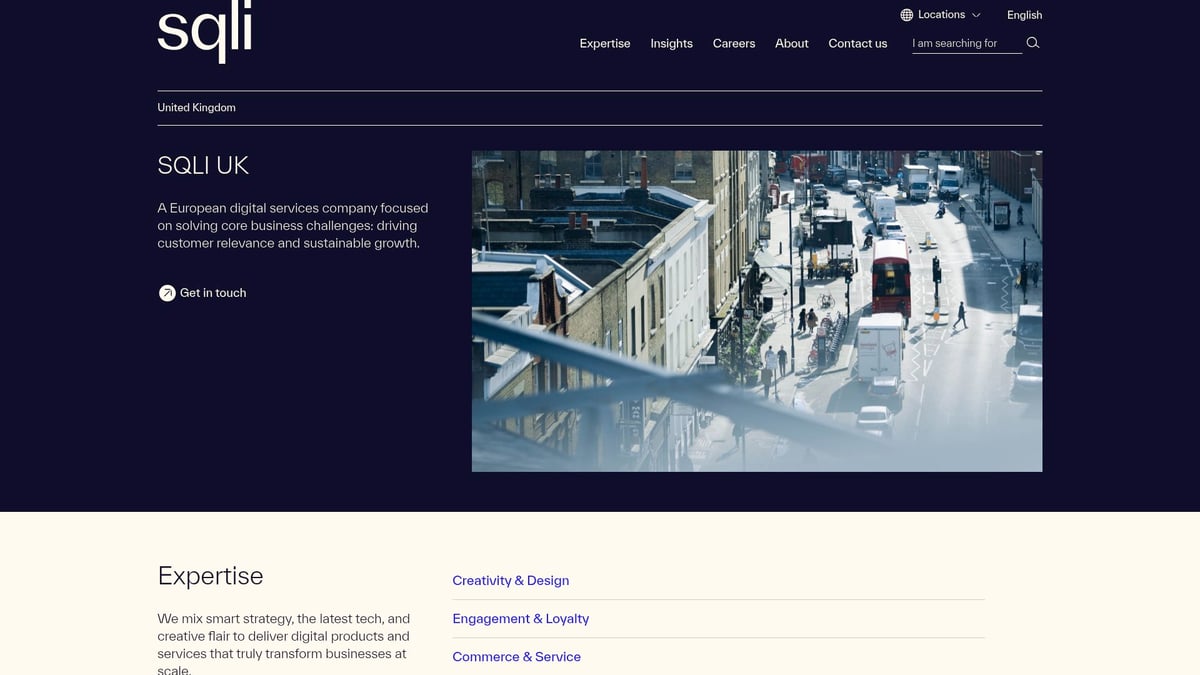Click the globe icon beside Locations
The height and width of the screenshot is (675, 1200).
pyautogui.click(x=908, y=14)
